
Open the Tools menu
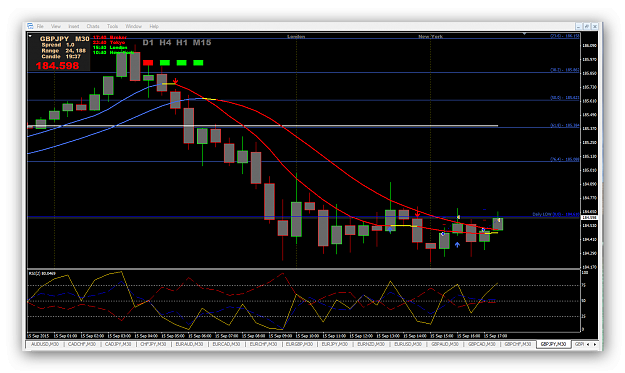click(x=112, y=26)
